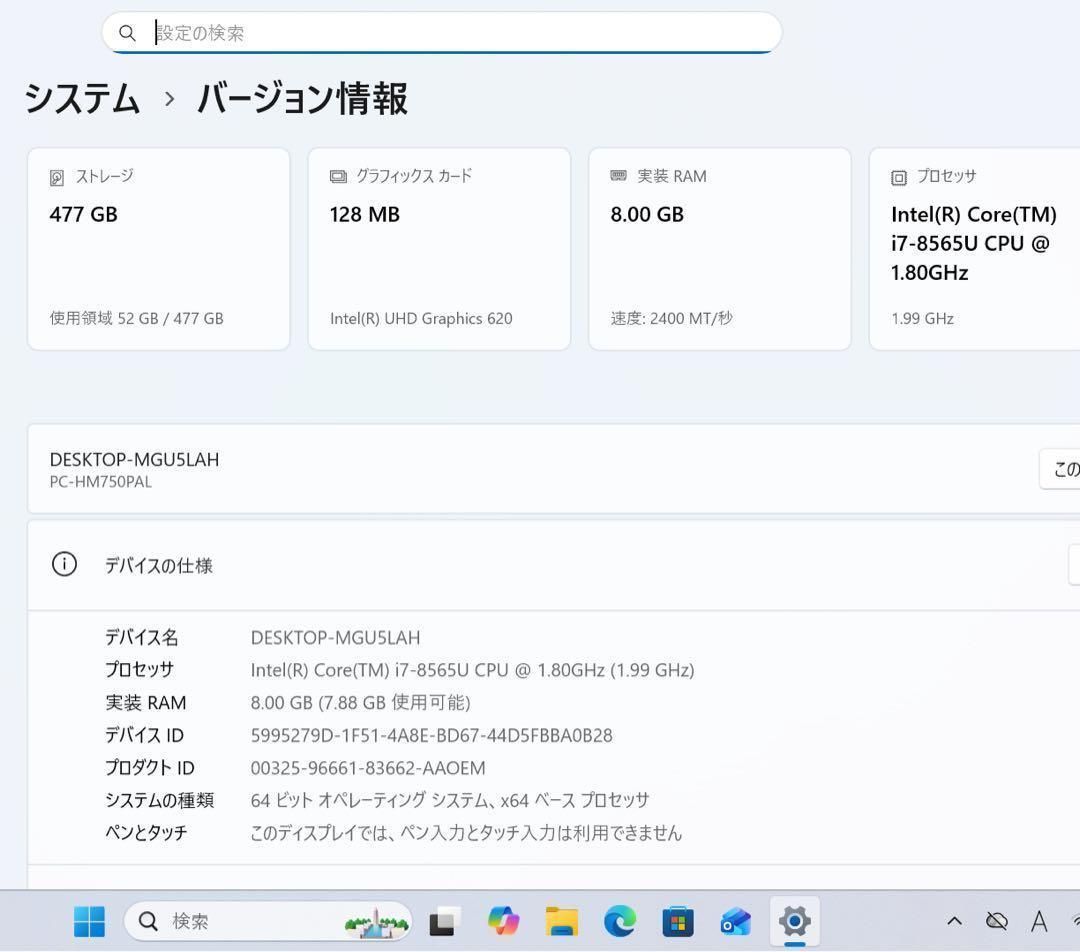Click the プロセッサ chip icon
The height and width of the screenshot is (952, 1080).
[x=897, y=176]
